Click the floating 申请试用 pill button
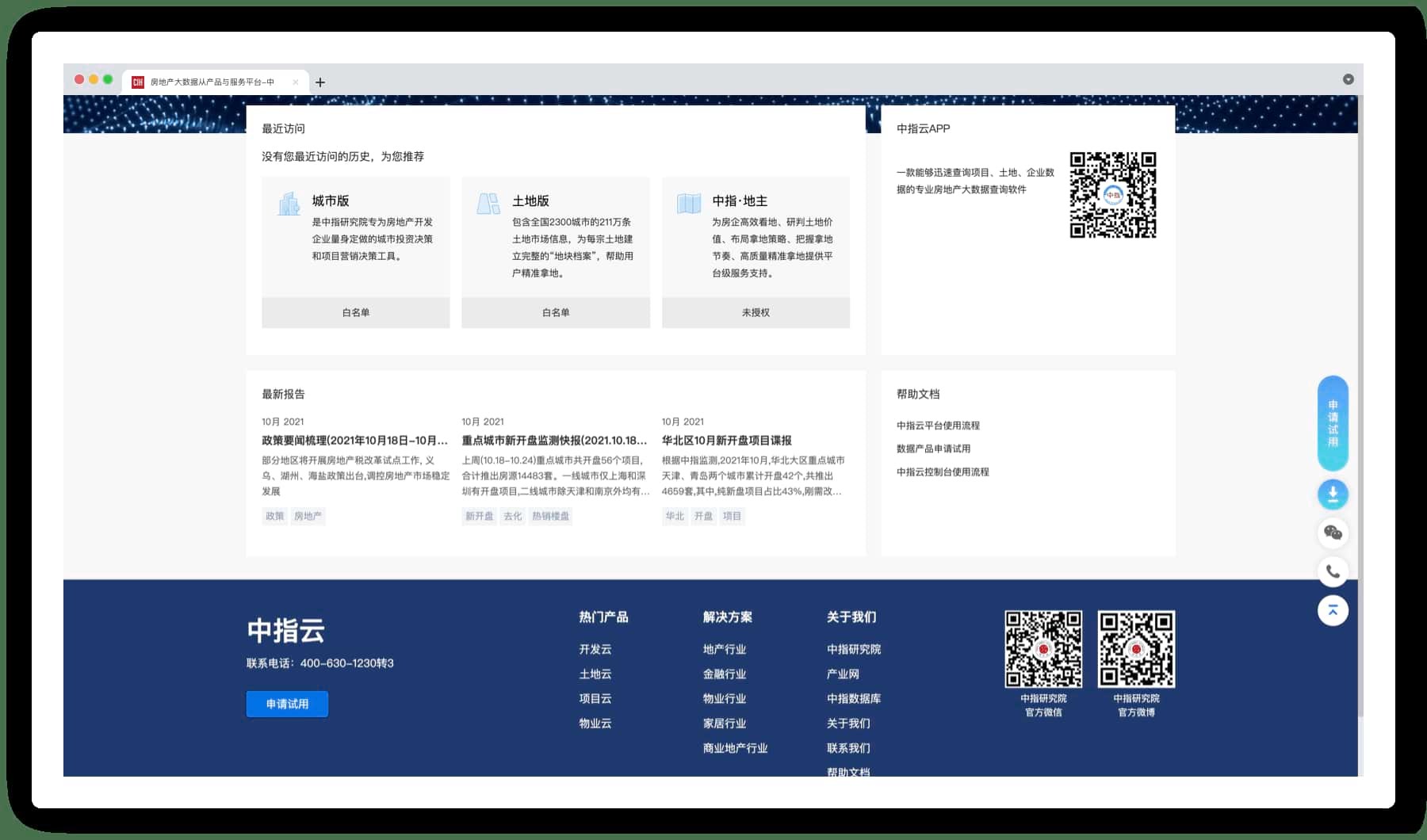Viewport: 1427px width, 840px height. [x=1333, y=423]
